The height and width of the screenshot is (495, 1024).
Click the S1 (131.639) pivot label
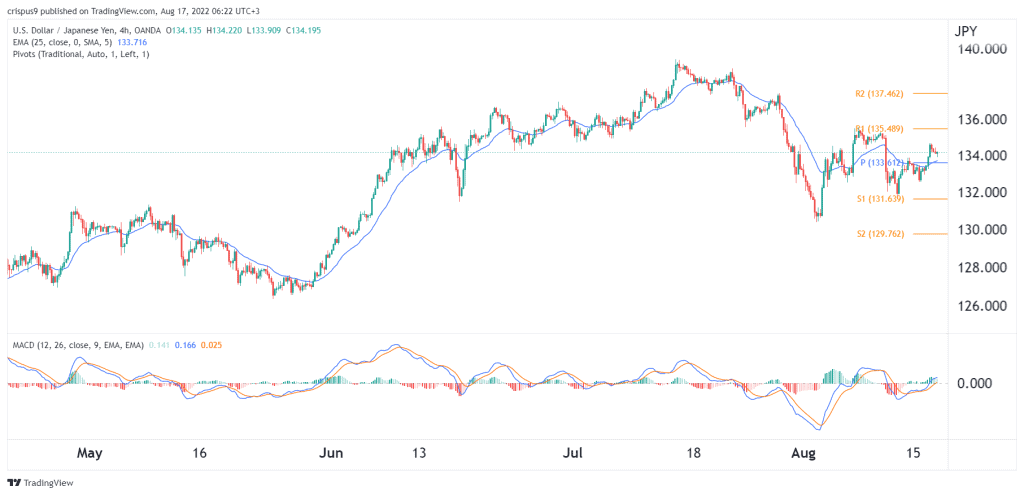coord(879,199)
